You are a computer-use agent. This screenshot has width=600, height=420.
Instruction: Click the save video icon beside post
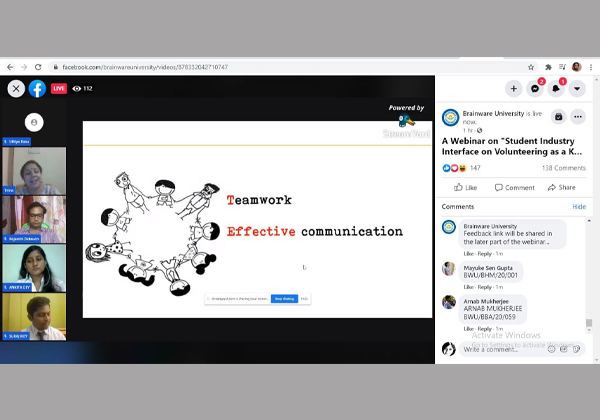click(x=558, y=117)
